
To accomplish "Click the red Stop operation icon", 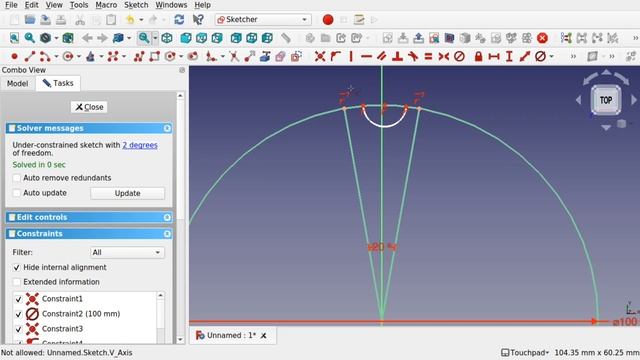I will tap(542, 38).
